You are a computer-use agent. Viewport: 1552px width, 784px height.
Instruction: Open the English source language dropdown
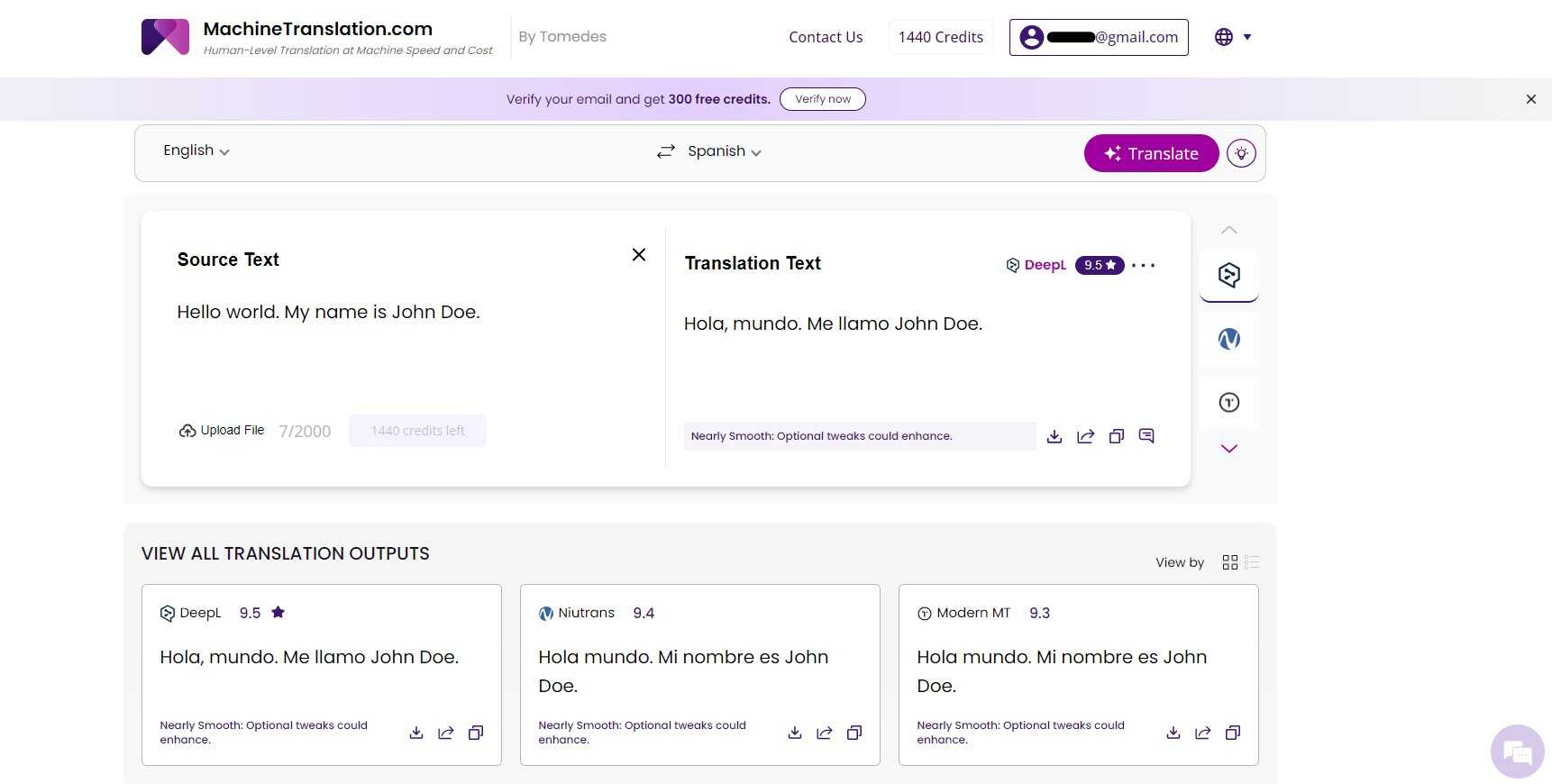pos(196,150)
